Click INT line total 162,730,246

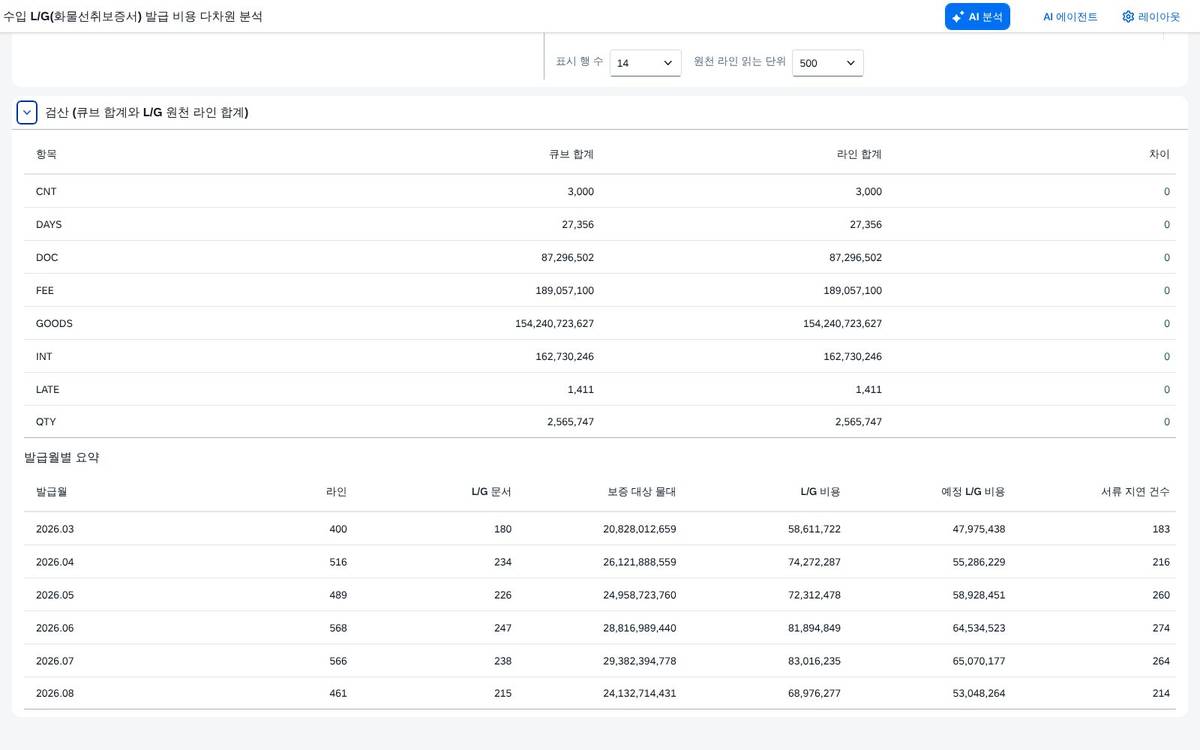point(853,356)
